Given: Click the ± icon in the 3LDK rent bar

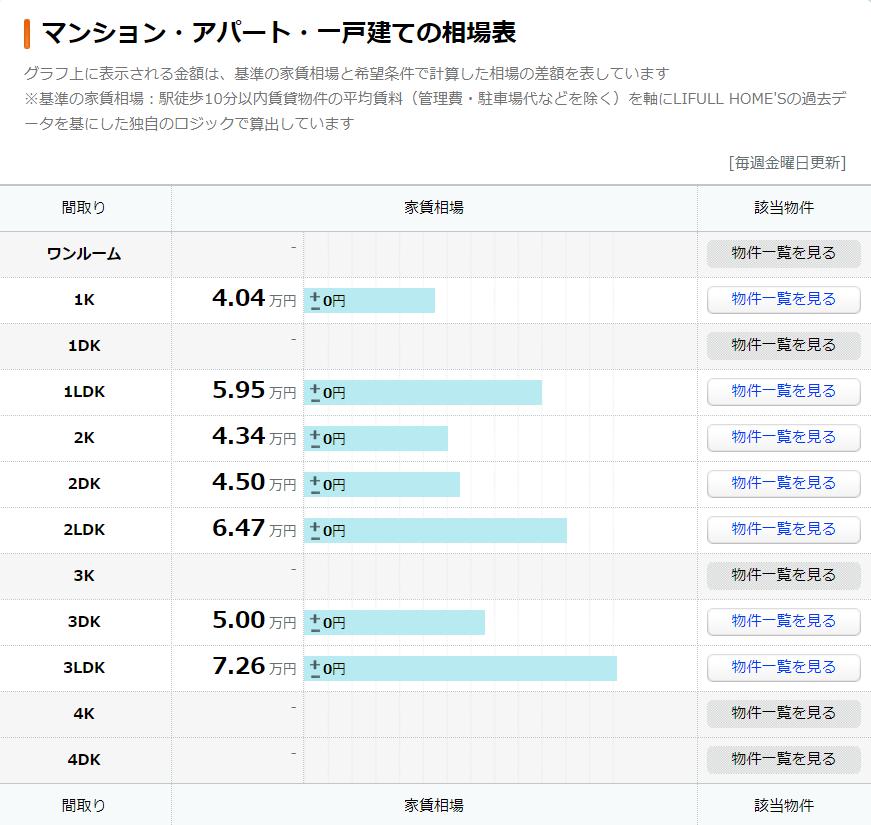Looking at the screenshot, I should click(x=315, y=668).
